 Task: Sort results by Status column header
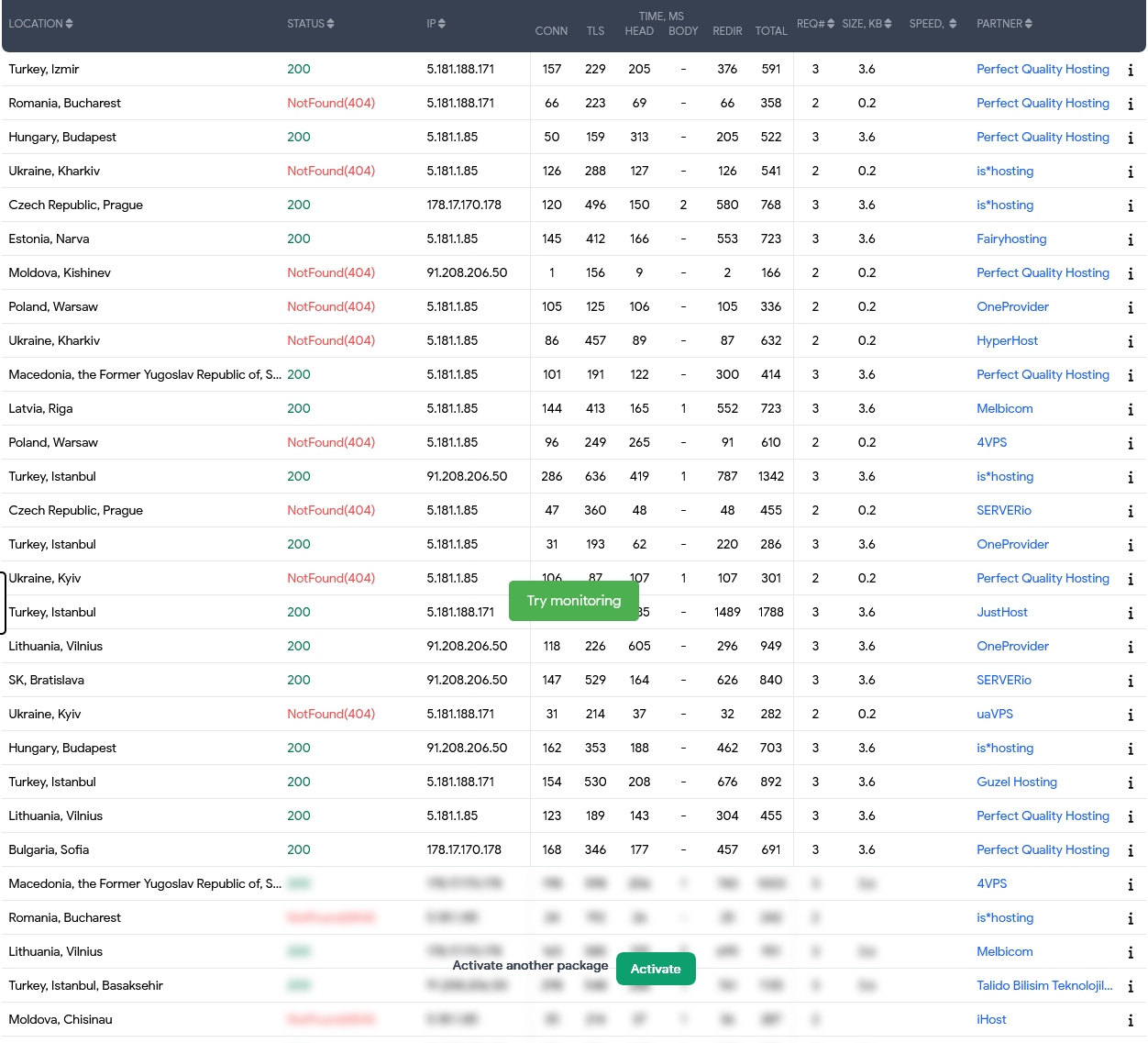(310, 24)
